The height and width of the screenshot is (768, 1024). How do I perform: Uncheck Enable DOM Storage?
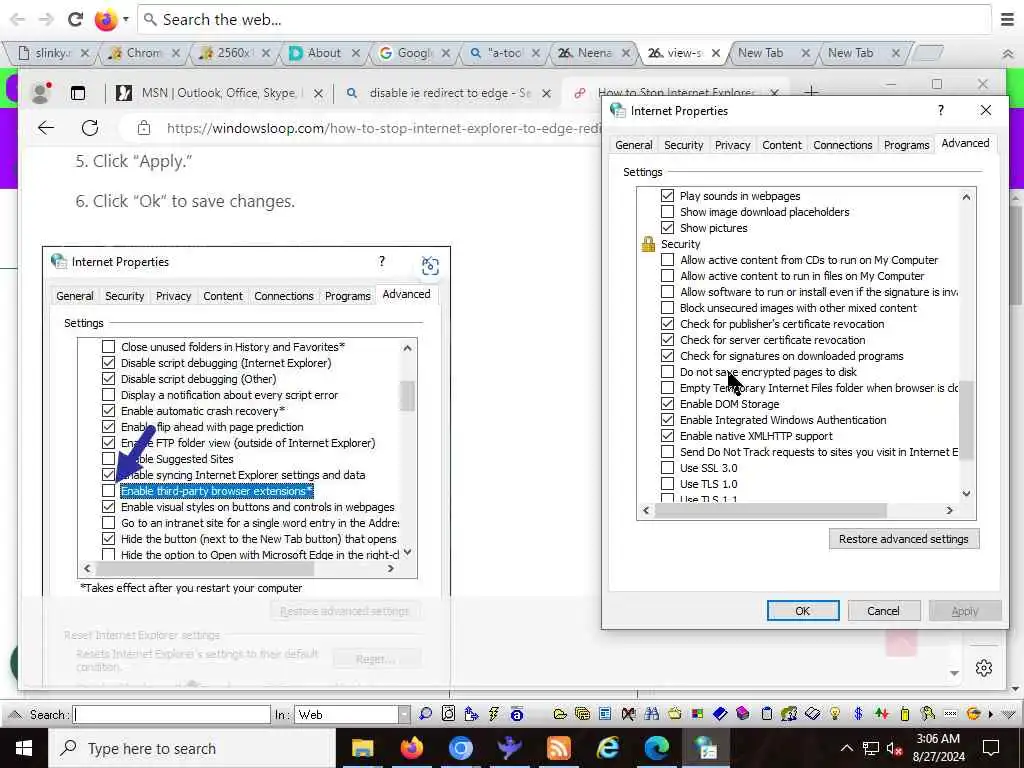(667, 404)
